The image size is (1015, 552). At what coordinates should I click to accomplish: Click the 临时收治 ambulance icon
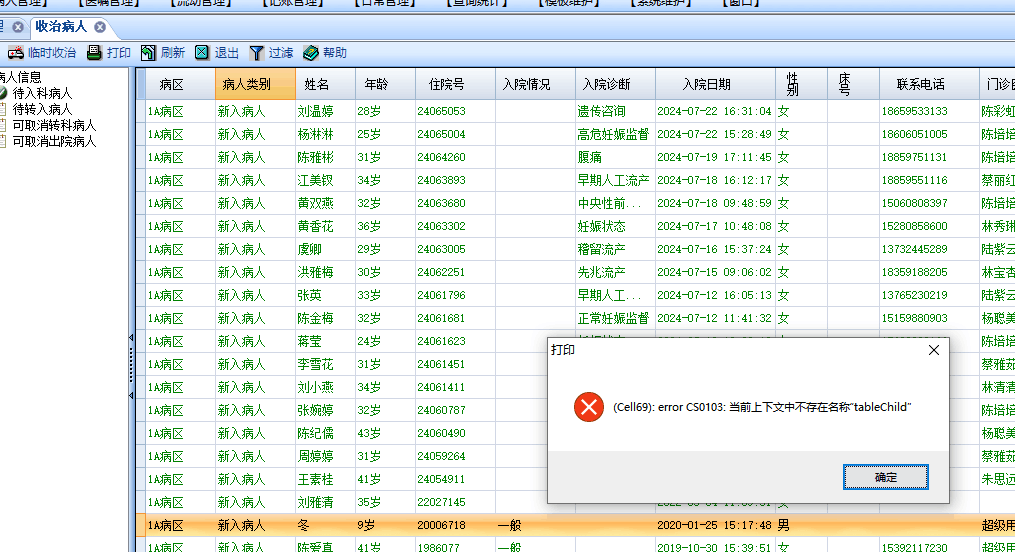click(x=16, y=53)
